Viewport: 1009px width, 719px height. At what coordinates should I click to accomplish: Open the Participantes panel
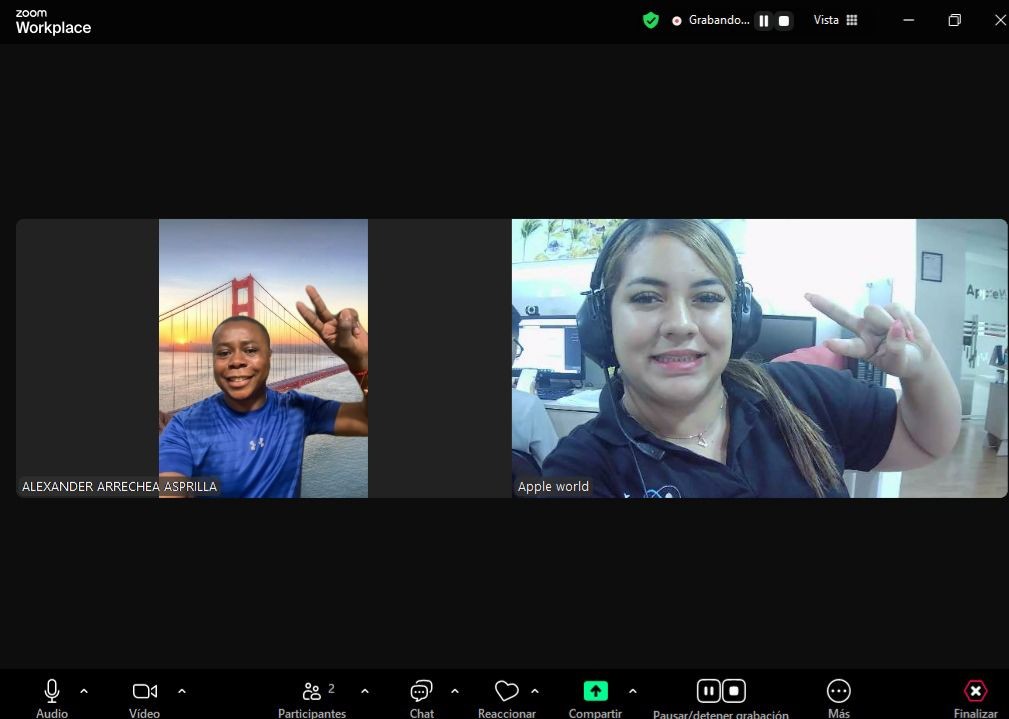click(312, 691)
